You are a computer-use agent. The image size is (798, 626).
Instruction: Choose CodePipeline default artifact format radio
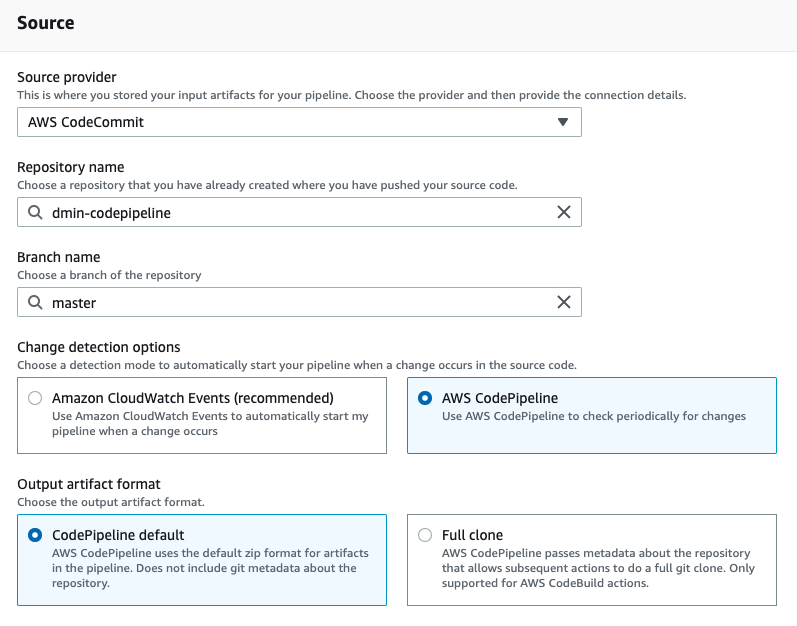(36, 535)
